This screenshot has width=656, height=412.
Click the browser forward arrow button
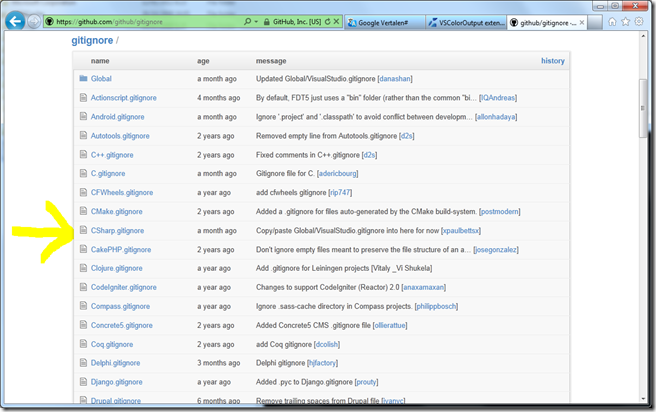click(34, 21)
